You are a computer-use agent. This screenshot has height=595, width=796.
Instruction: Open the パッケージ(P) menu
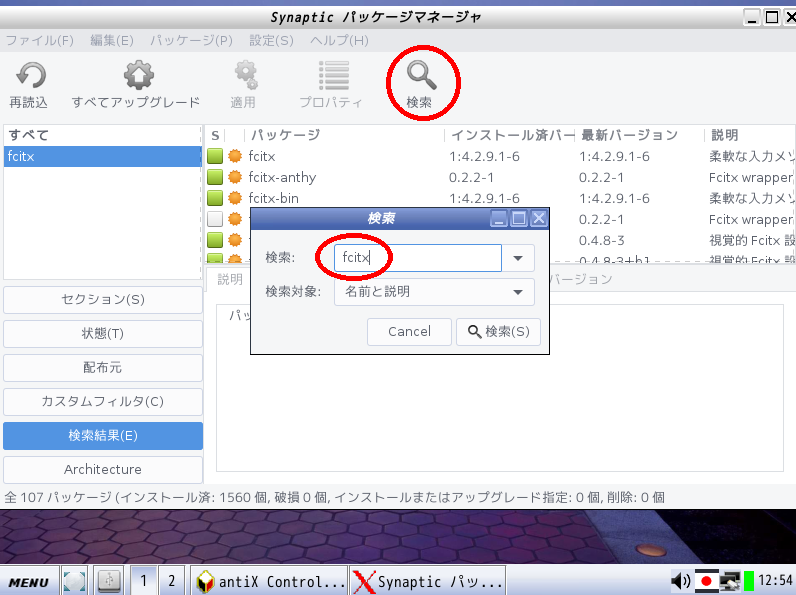click(x=191, y=41)
